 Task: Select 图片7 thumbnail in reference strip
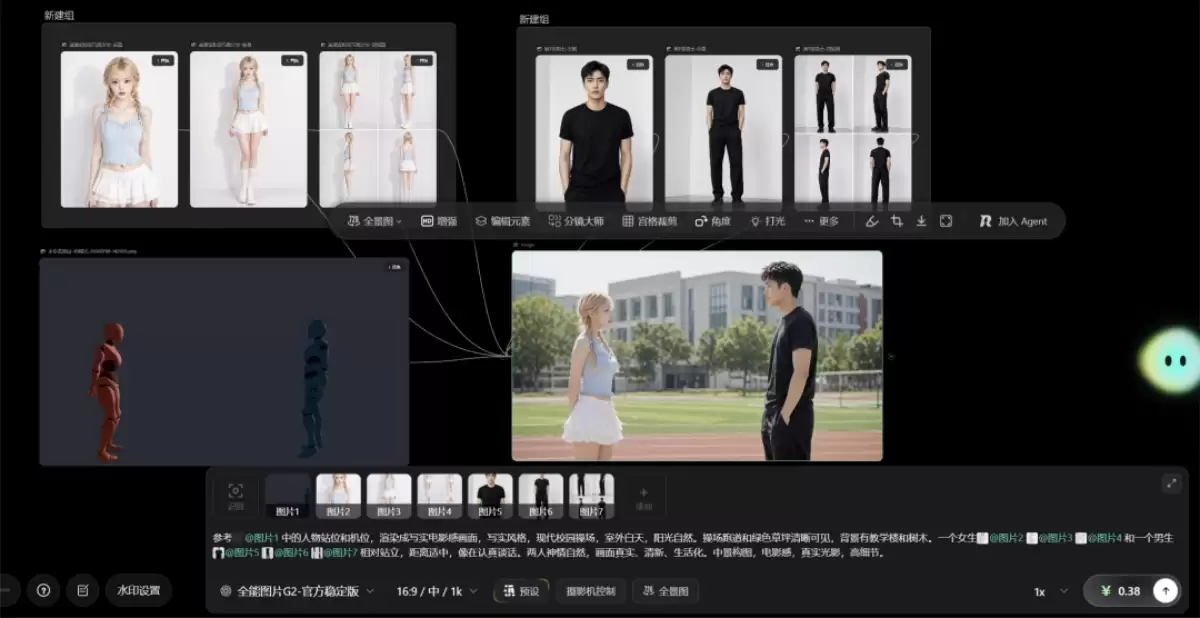point(591,495)
